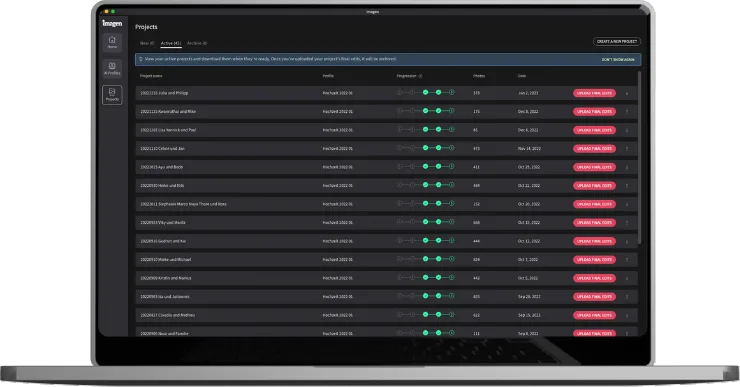The height and width of the screenshot is (387, 740).
Task: Click Create a New Project button
Action: tap(617, 42)
